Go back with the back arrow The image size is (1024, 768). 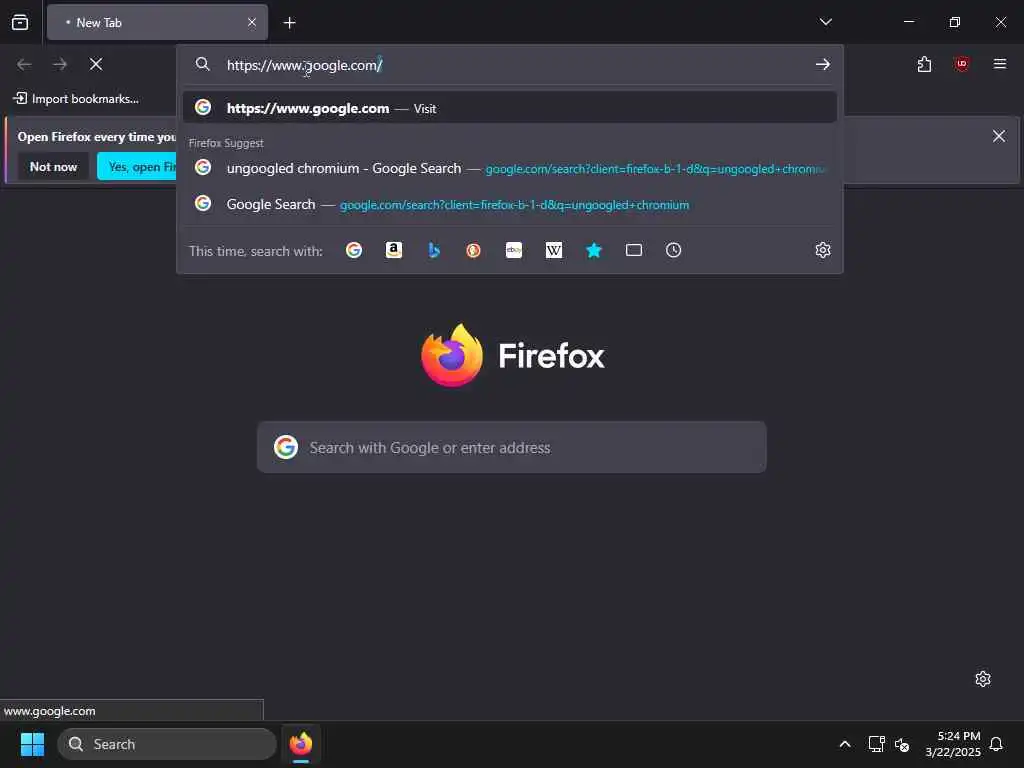(24, 64)
